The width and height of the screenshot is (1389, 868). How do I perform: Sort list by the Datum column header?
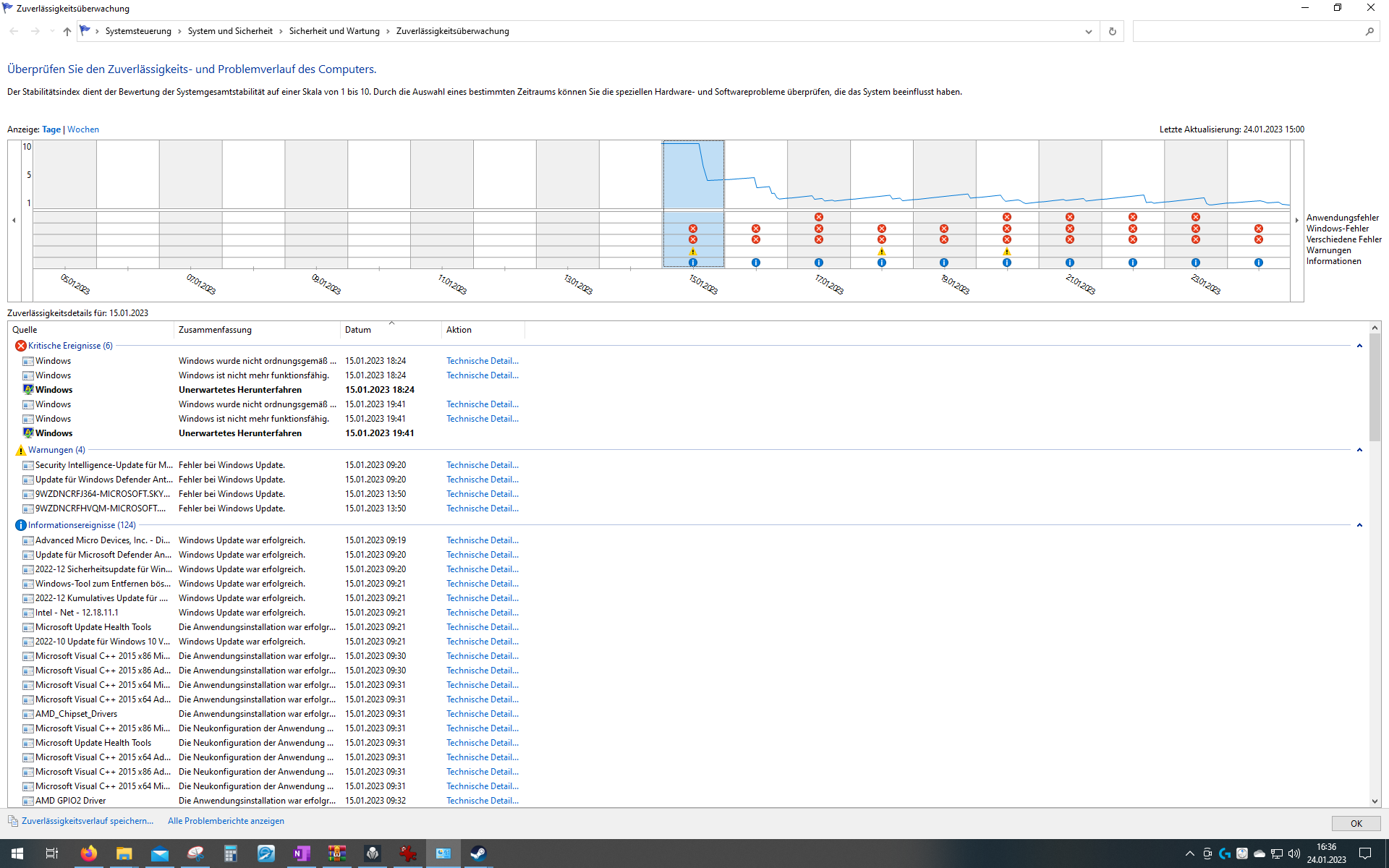(x=358, y=330)
